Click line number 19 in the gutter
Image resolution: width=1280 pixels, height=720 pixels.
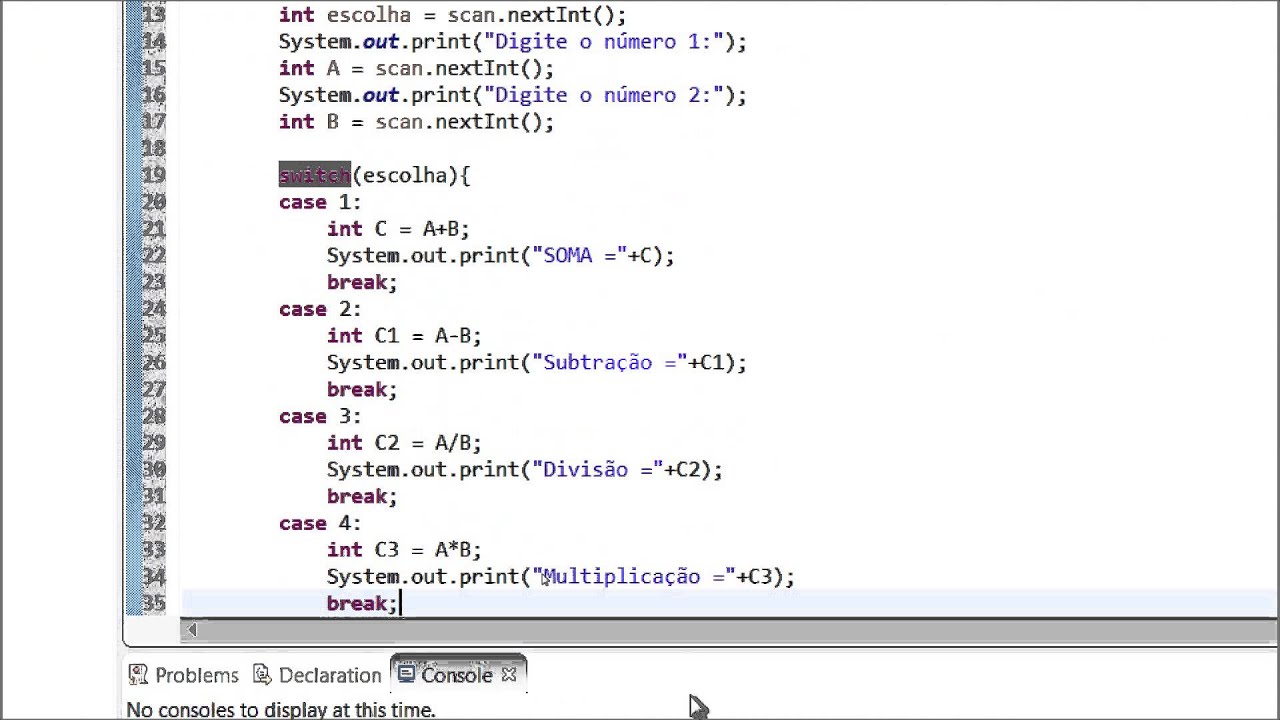point(153,176)
